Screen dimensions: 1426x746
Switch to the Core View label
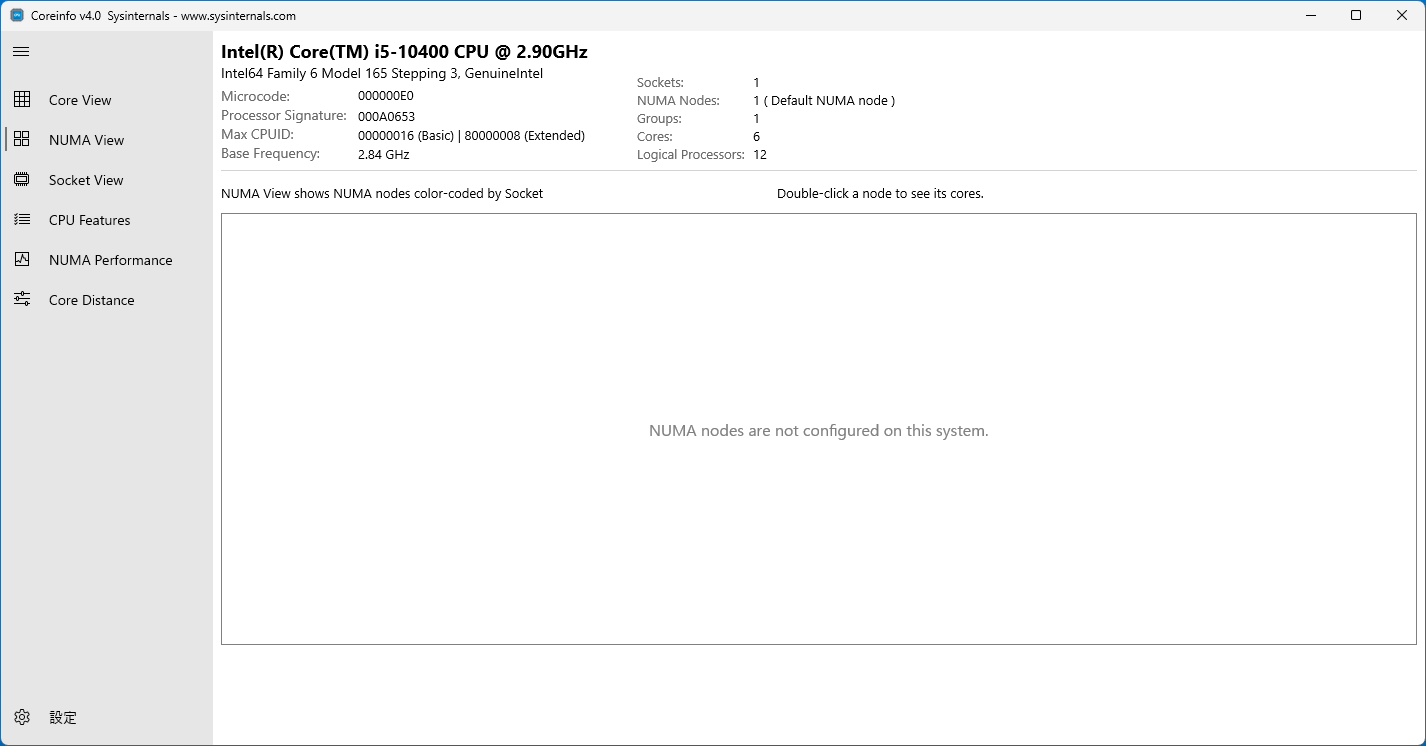(x=80, y=100)
